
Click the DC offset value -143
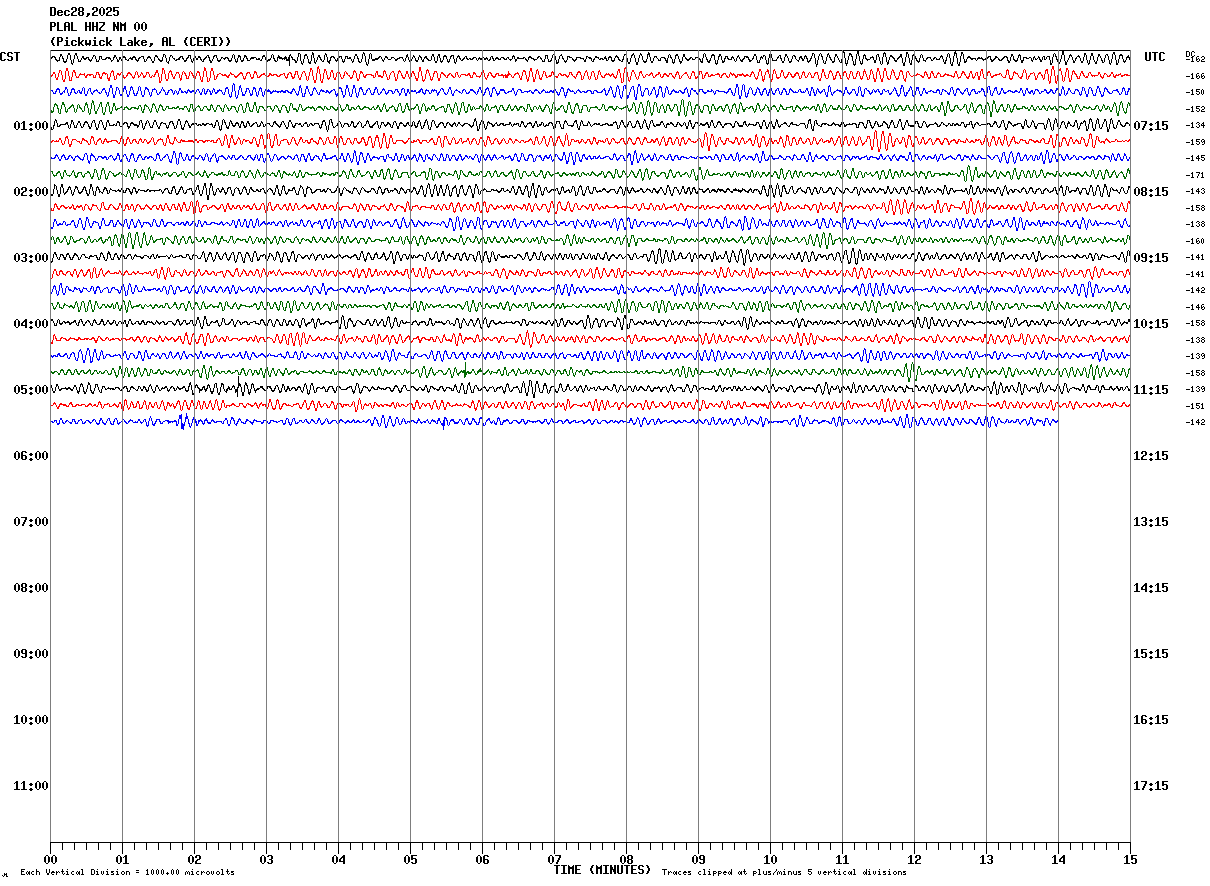(1195, 191)
